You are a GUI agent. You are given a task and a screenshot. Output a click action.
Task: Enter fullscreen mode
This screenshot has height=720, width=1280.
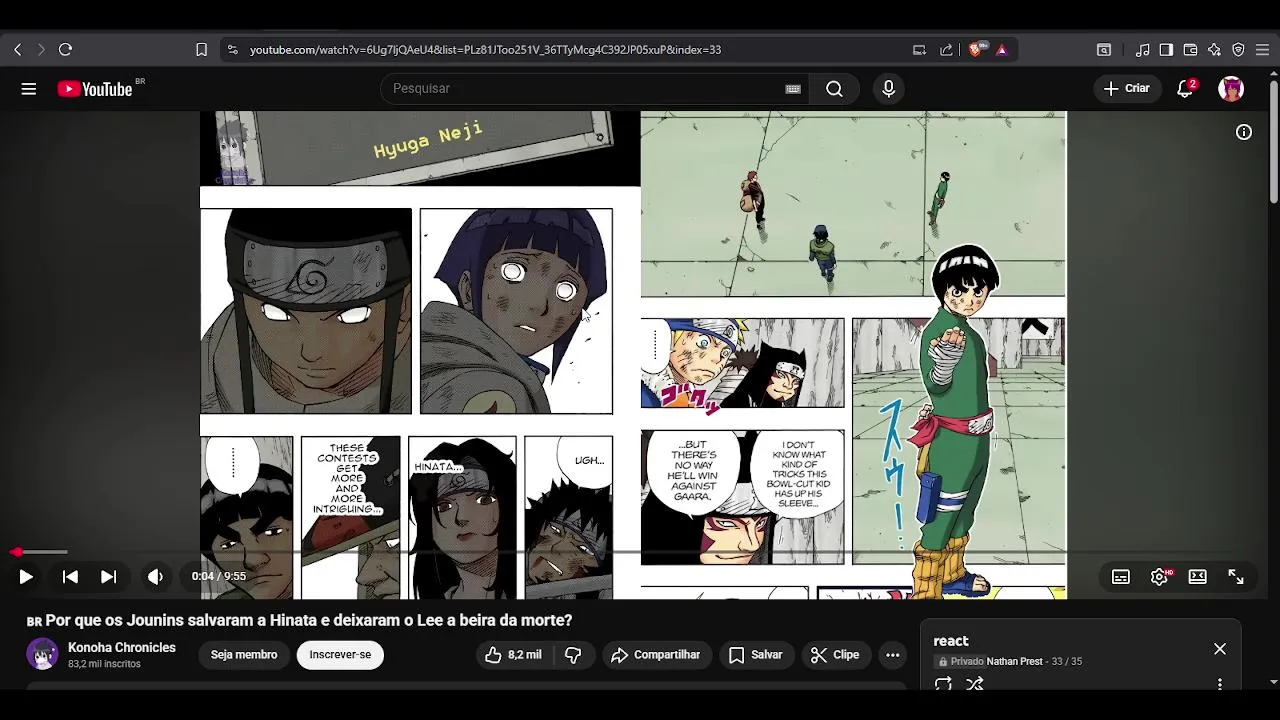click(x=1236, y=577)
